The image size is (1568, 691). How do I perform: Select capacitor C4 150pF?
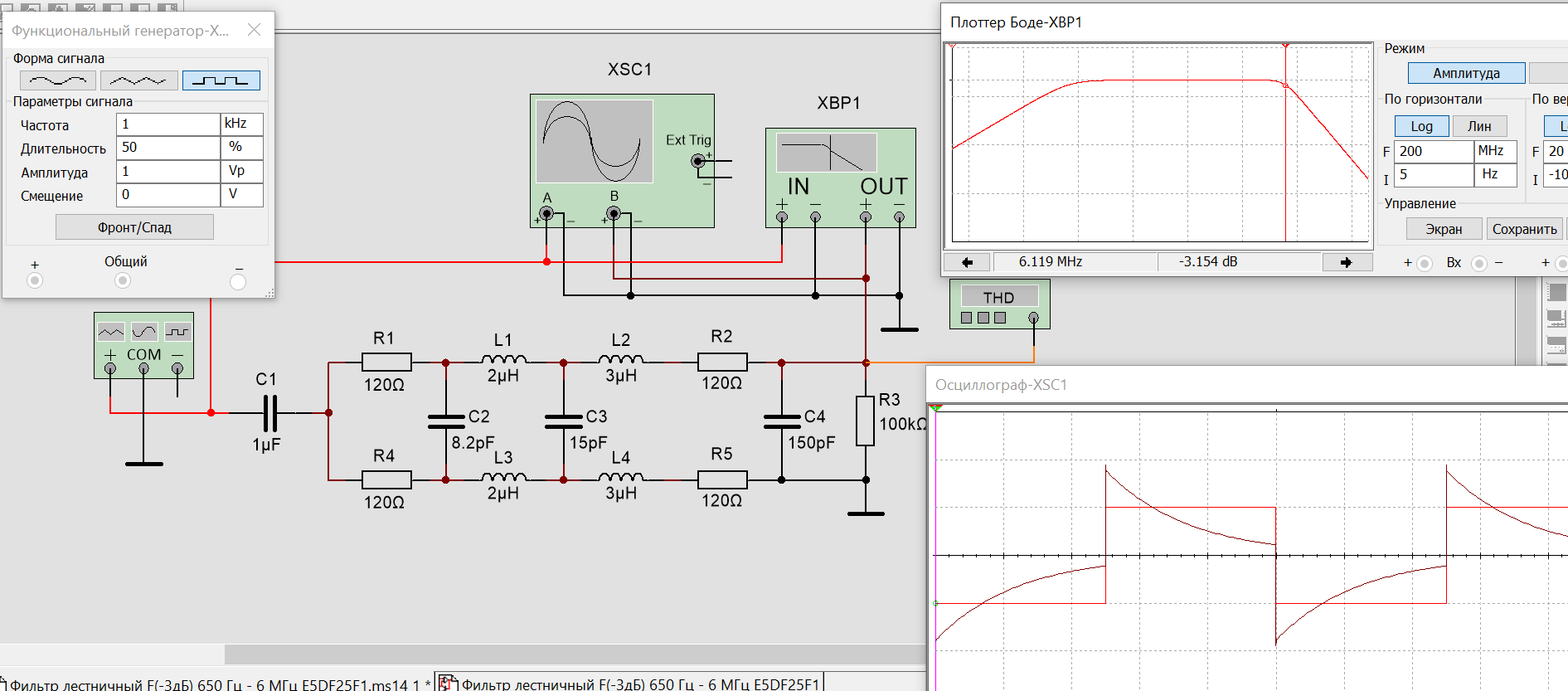click(x=781, y=421)
